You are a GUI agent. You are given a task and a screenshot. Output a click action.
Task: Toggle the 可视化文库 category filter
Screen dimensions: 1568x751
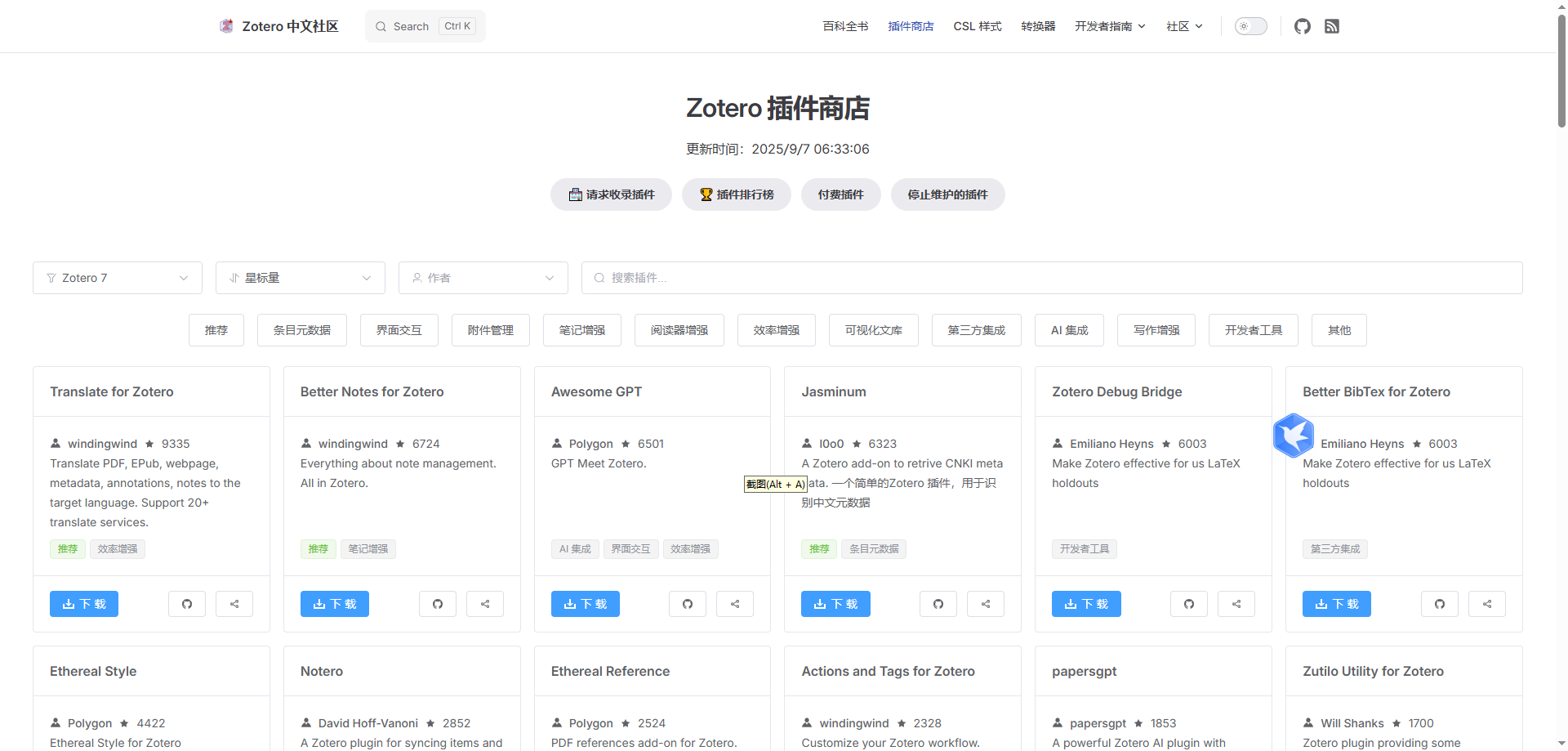click(874, 330)
